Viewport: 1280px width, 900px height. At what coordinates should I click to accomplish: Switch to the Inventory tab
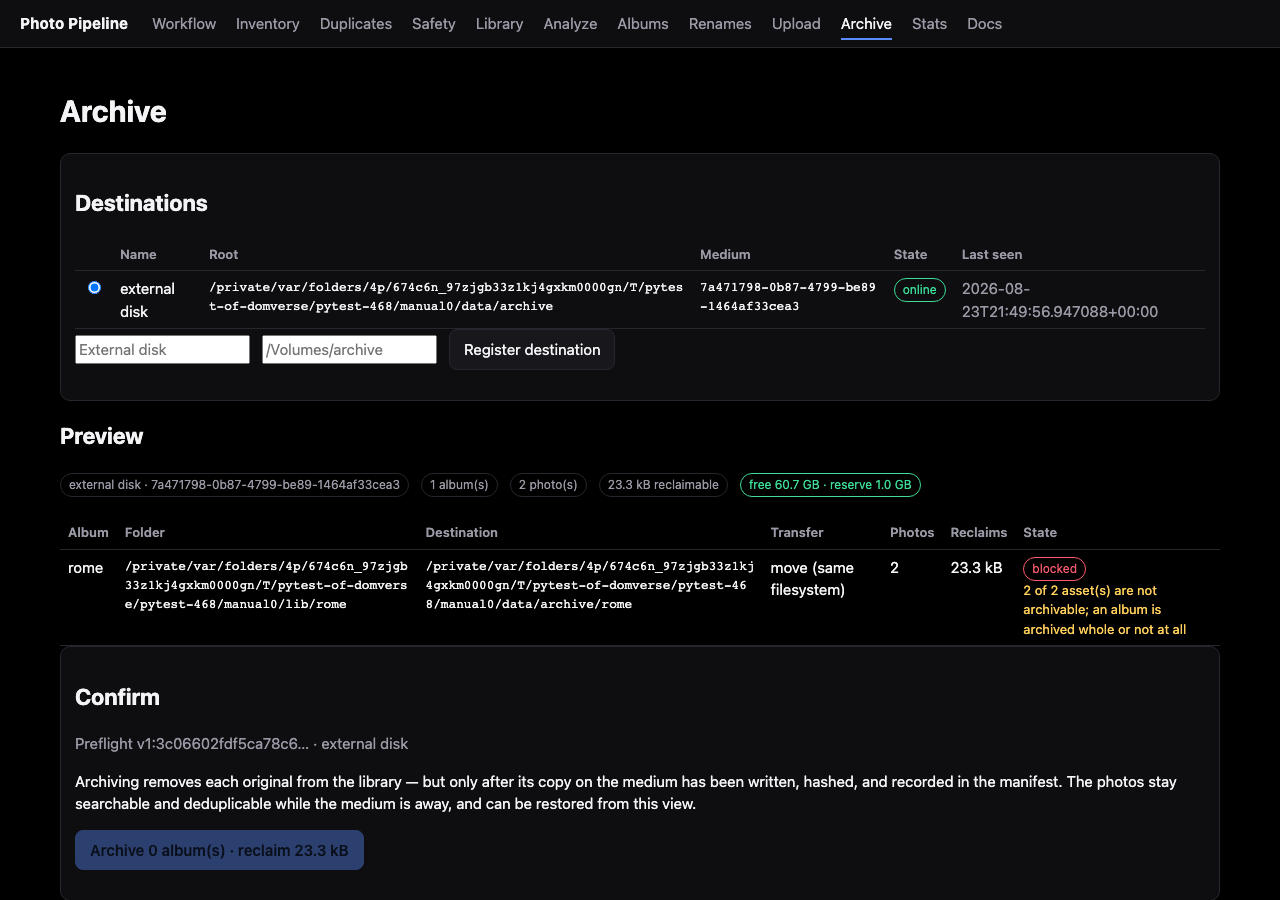click(268, 24)
